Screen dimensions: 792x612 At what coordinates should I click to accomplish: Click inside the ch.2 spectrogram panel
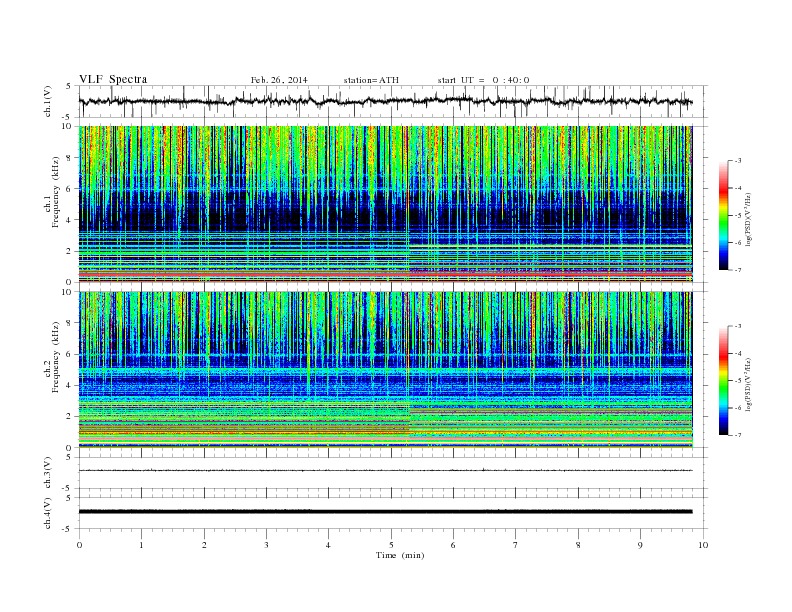click(x=385, y=370)
